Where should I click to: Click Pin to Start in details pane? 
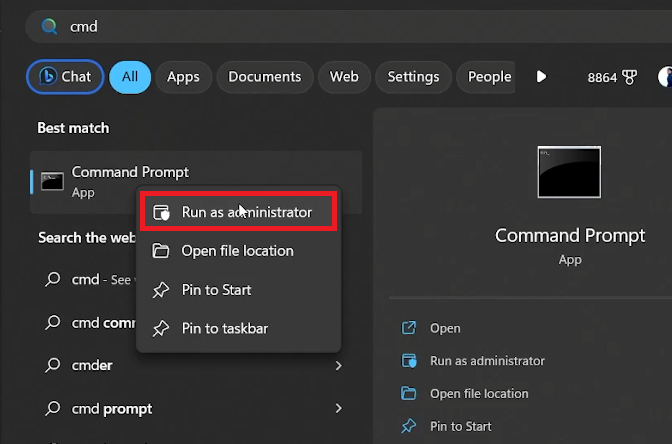[x=461, y=426]
